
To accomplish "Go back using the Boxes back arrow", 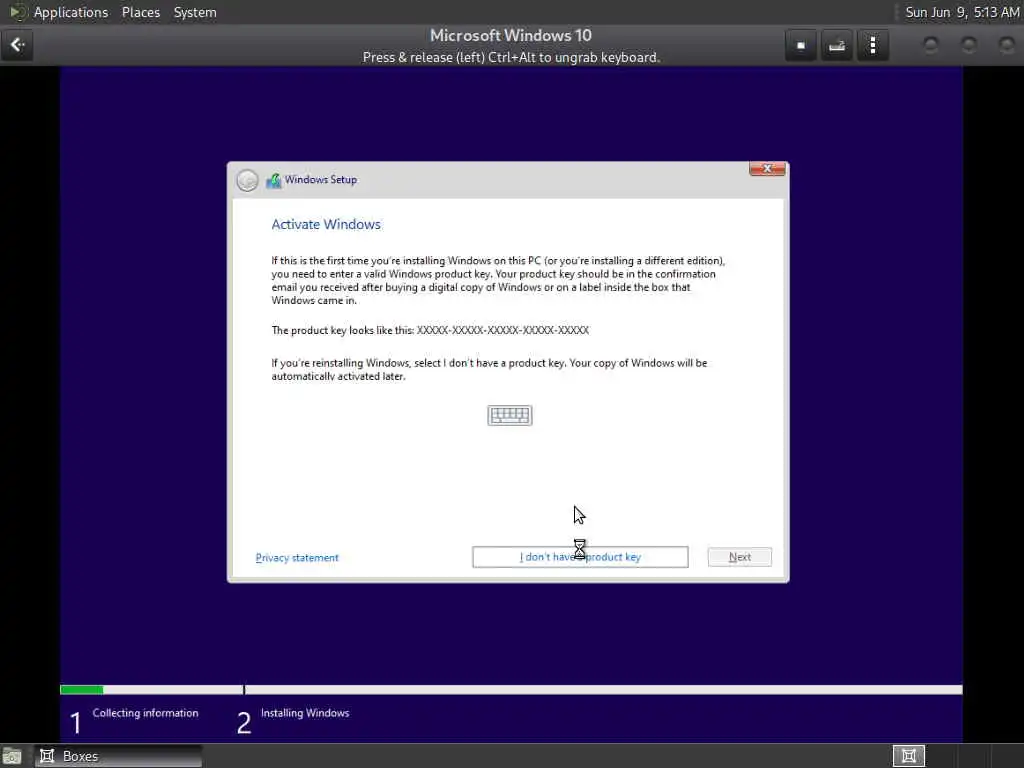I will (17, 45).
